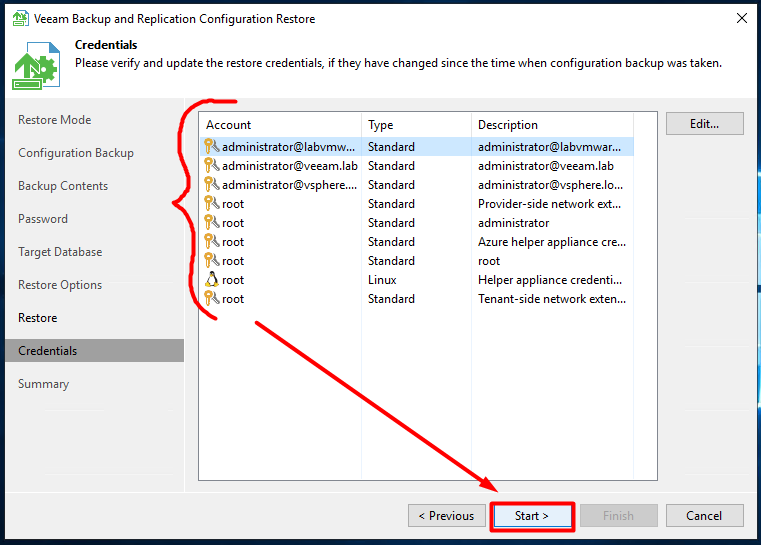Viewport: 761px width, 545px height.
Task: Click key icon beside administrator@vsphere account
Action: pyautogui.click(x=211, y=184)
